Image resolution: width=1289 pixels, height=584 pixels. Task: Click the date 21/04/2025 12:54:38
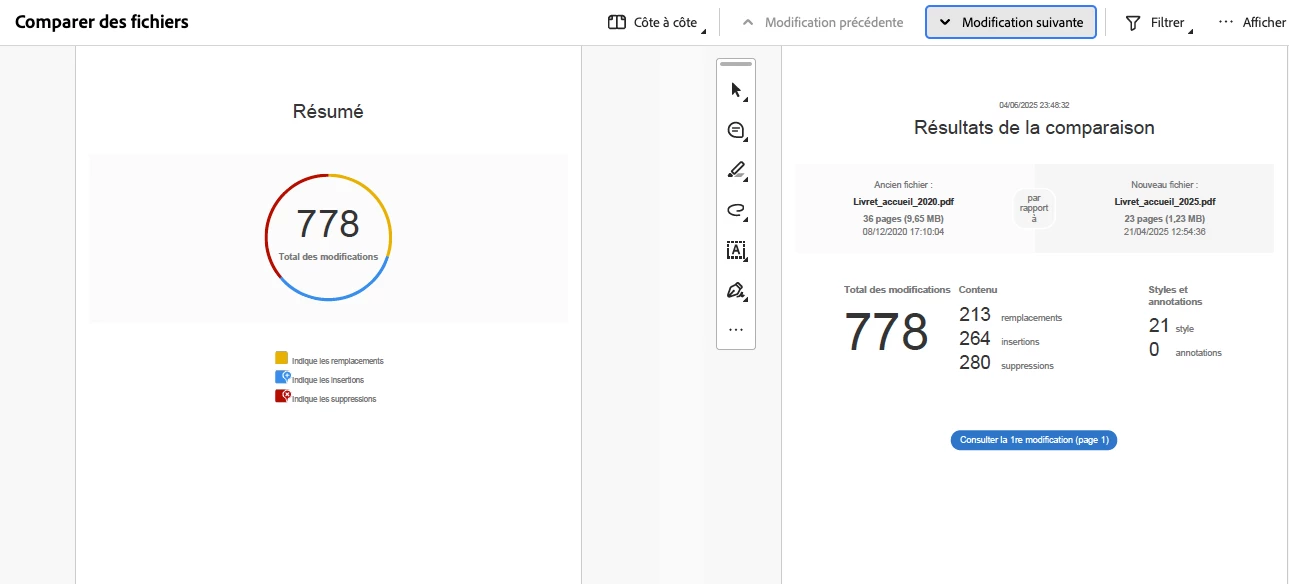pos(1165,231)
